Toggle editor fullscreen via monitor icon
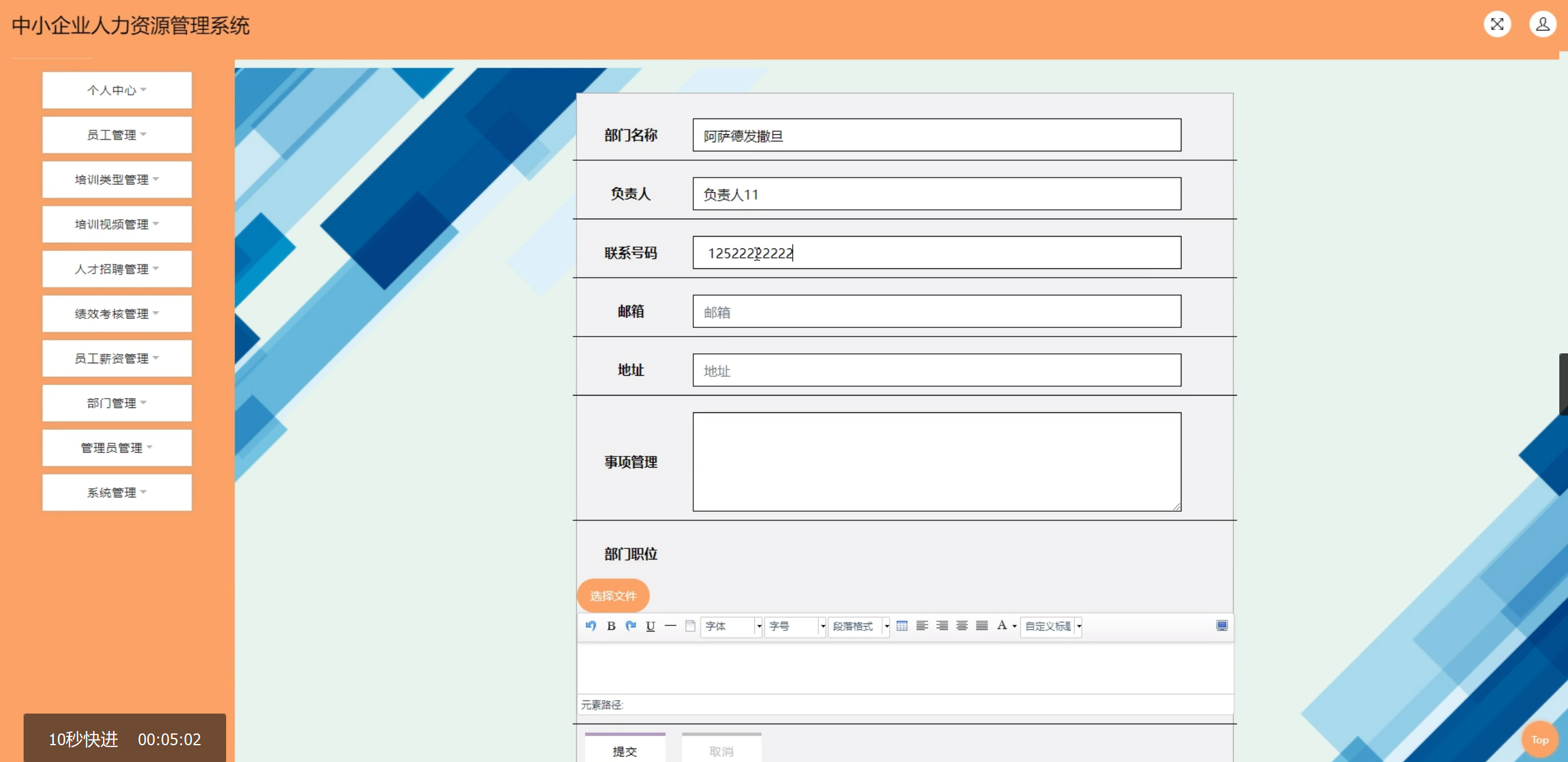The height and width of the screenshot is (762, 1568). pos(1221,625)
